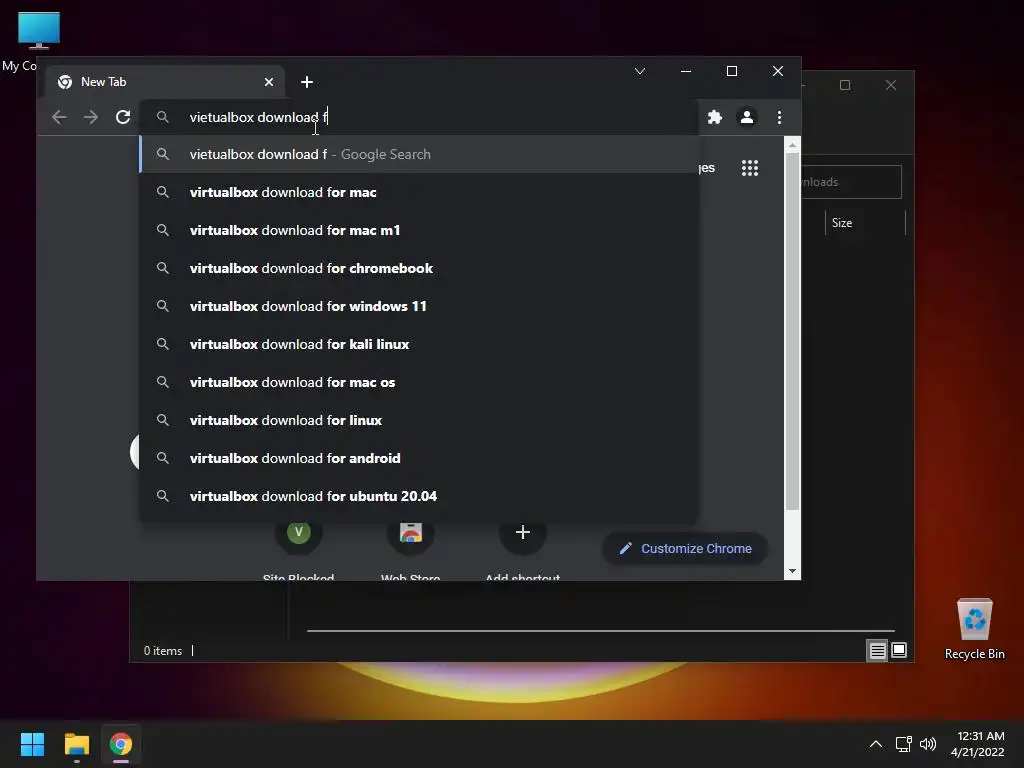Choose suggestion 'virtualbox download for mac m1'
This screenshot has height=768, width=1024.
419,230
